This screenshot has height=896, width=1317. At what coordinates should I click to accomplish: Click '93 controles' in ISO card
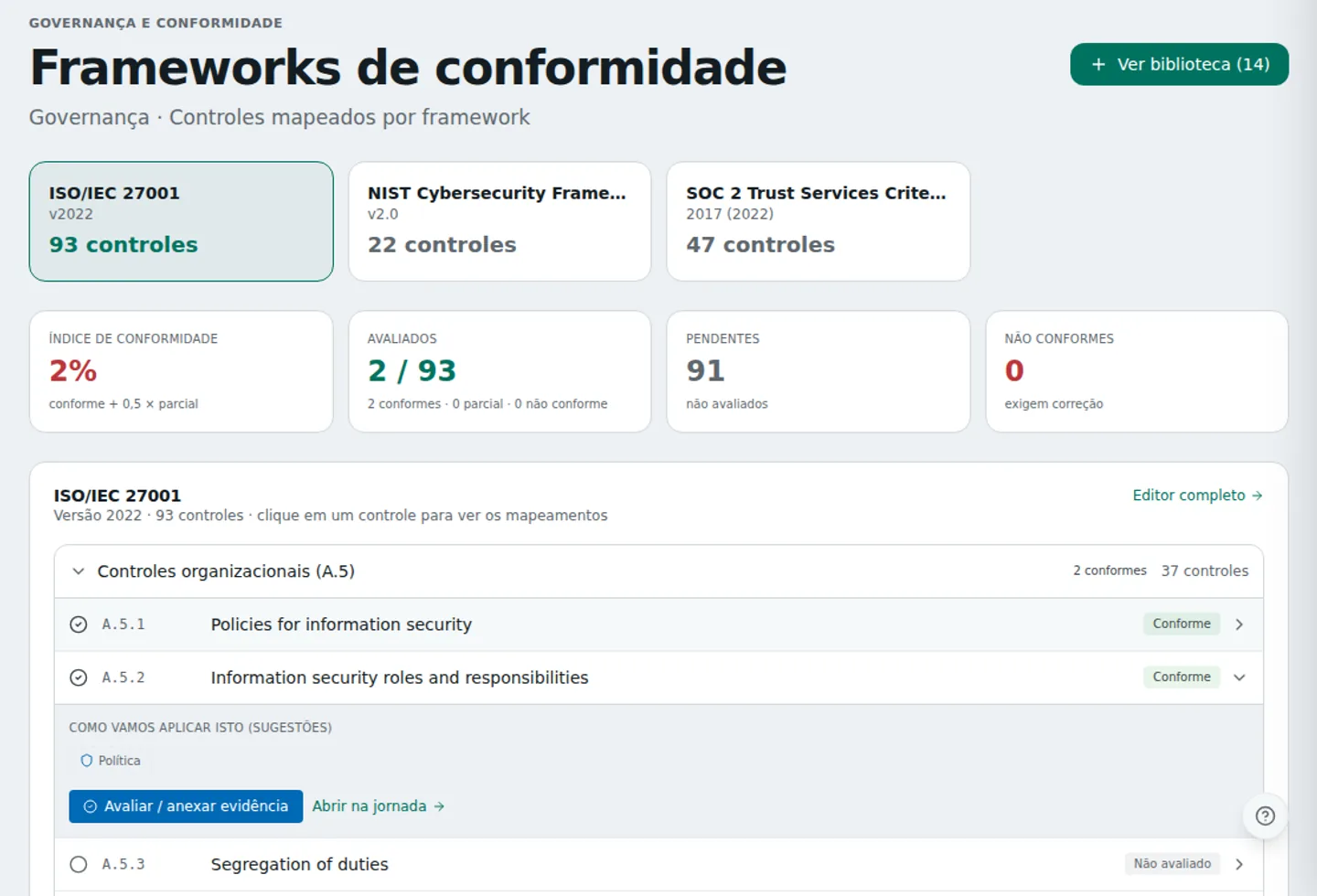123,245
